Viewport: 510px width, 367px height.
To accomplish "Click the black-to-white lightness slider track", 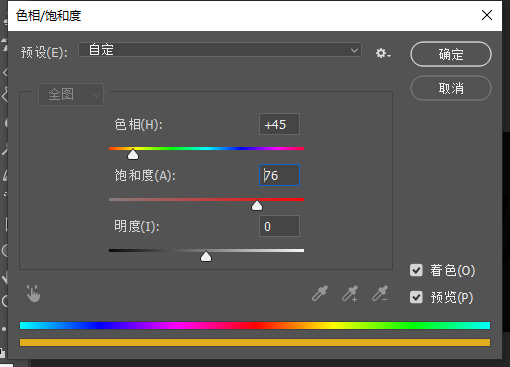I will (206, 251).
